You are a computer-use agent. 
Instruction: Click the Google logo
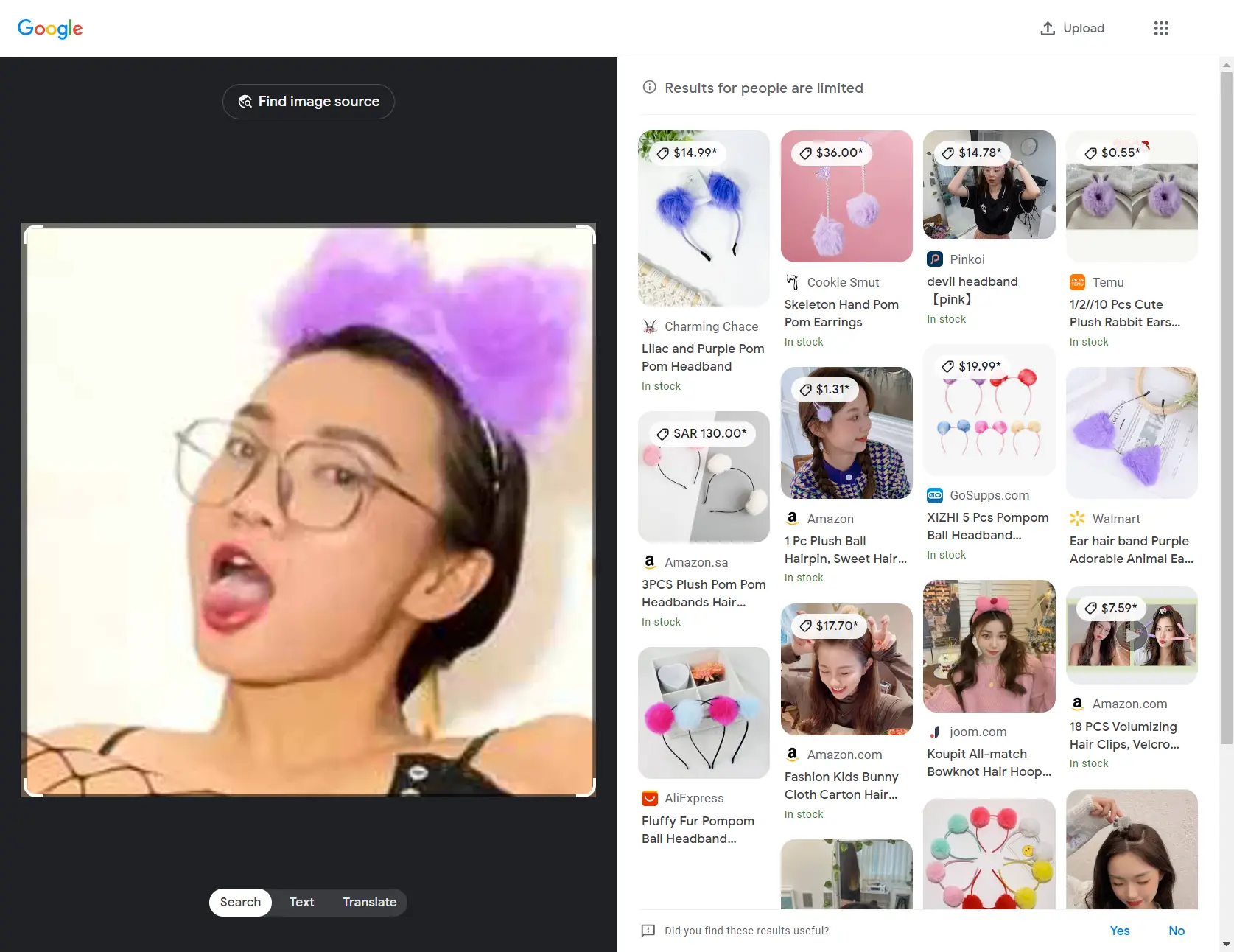[x=50, y=29]
